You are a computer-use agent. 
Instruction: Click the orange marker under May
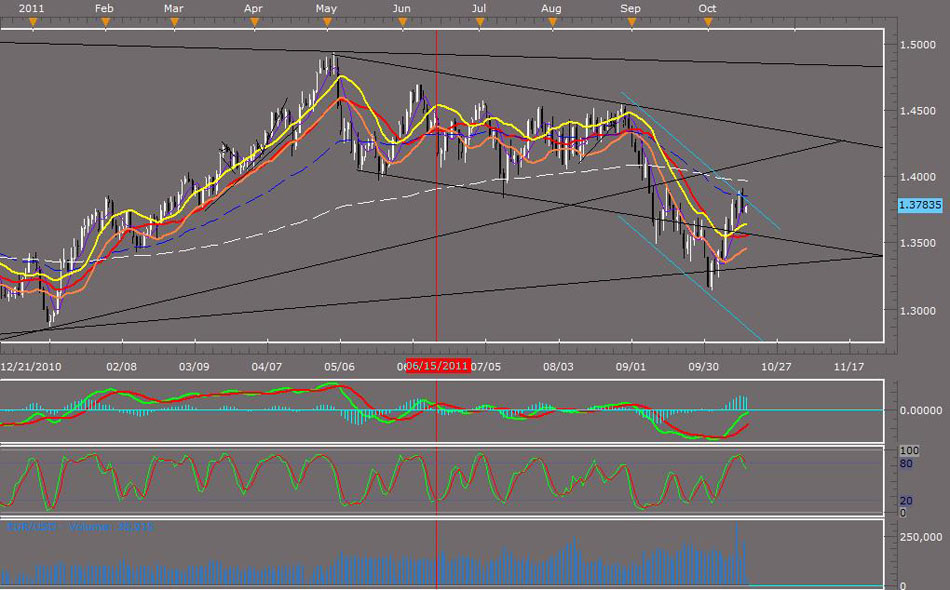325,21
